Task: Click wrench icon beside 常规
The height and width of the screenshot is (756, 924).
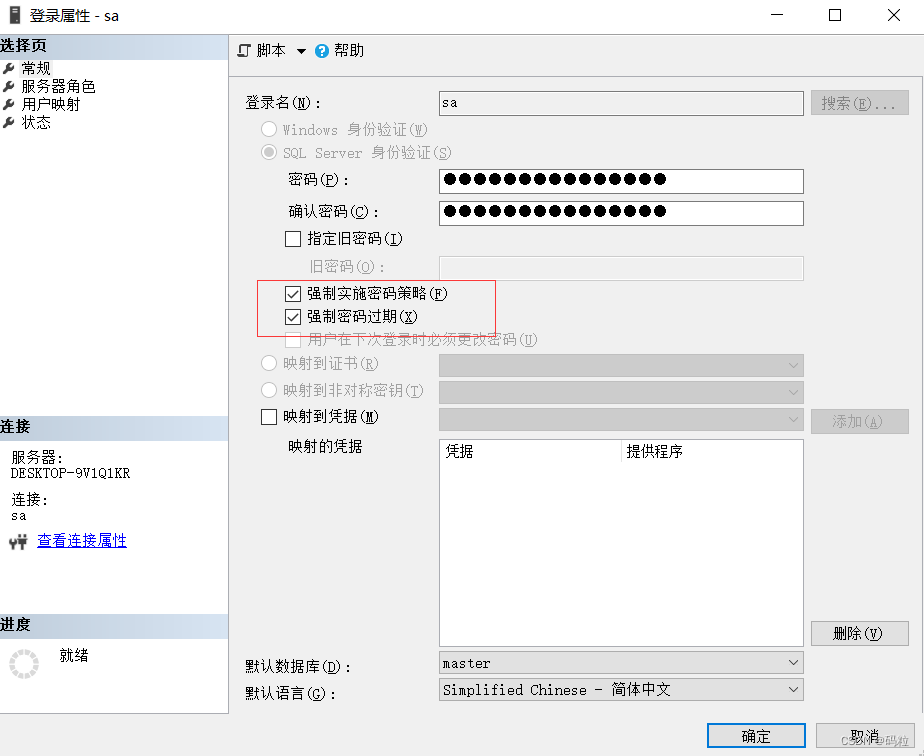Action: (9, 68)
